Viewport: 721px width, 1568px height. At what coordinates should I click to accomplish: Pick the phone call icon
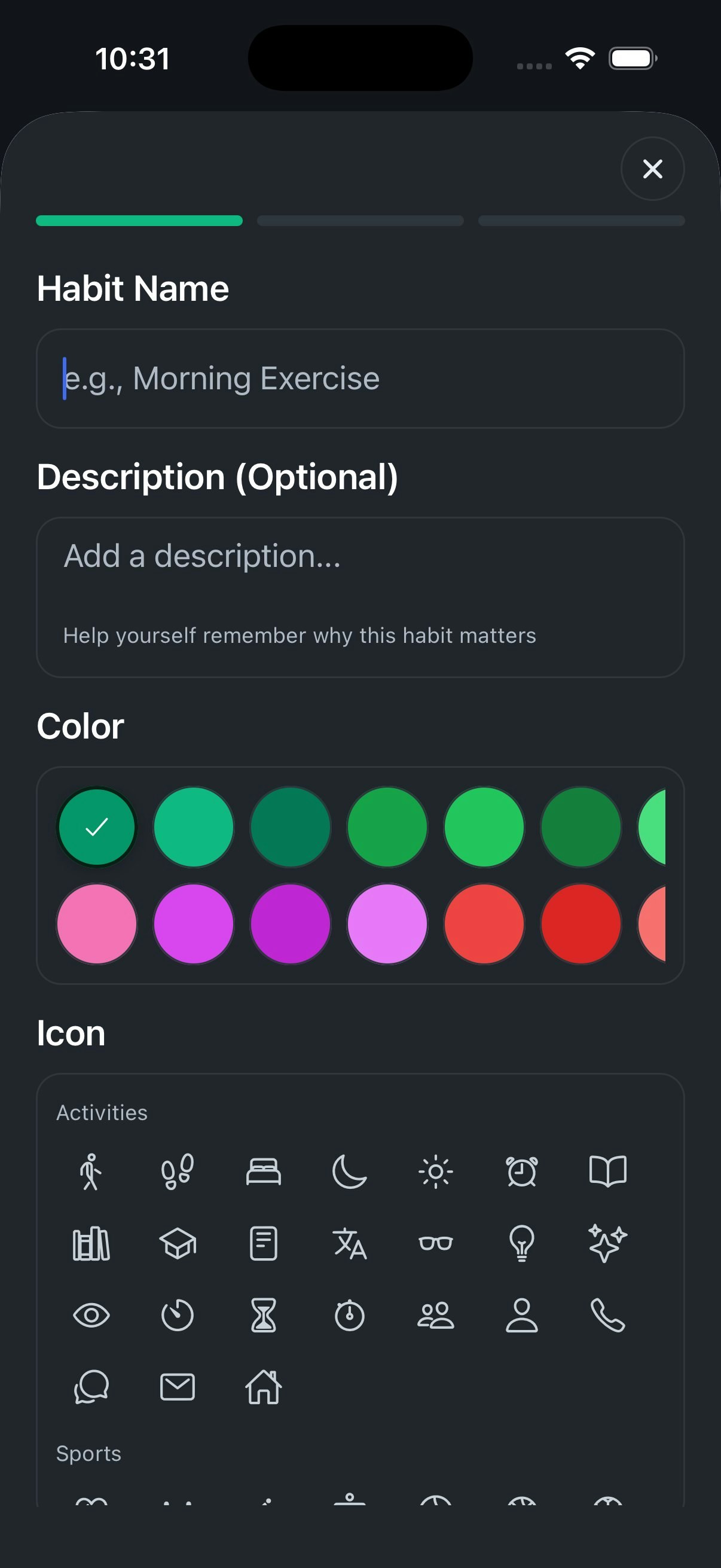610,1316
